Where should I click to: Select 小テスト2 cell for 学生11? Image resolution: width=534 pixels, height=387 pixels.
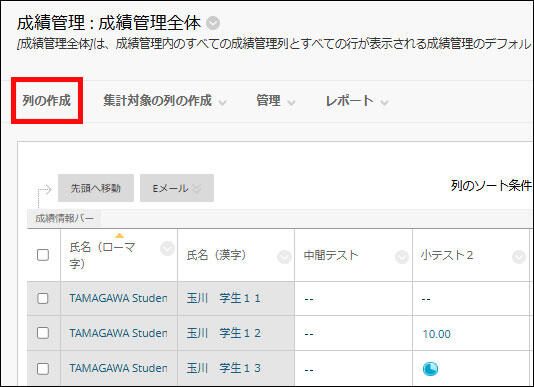[x=471, y=298]
